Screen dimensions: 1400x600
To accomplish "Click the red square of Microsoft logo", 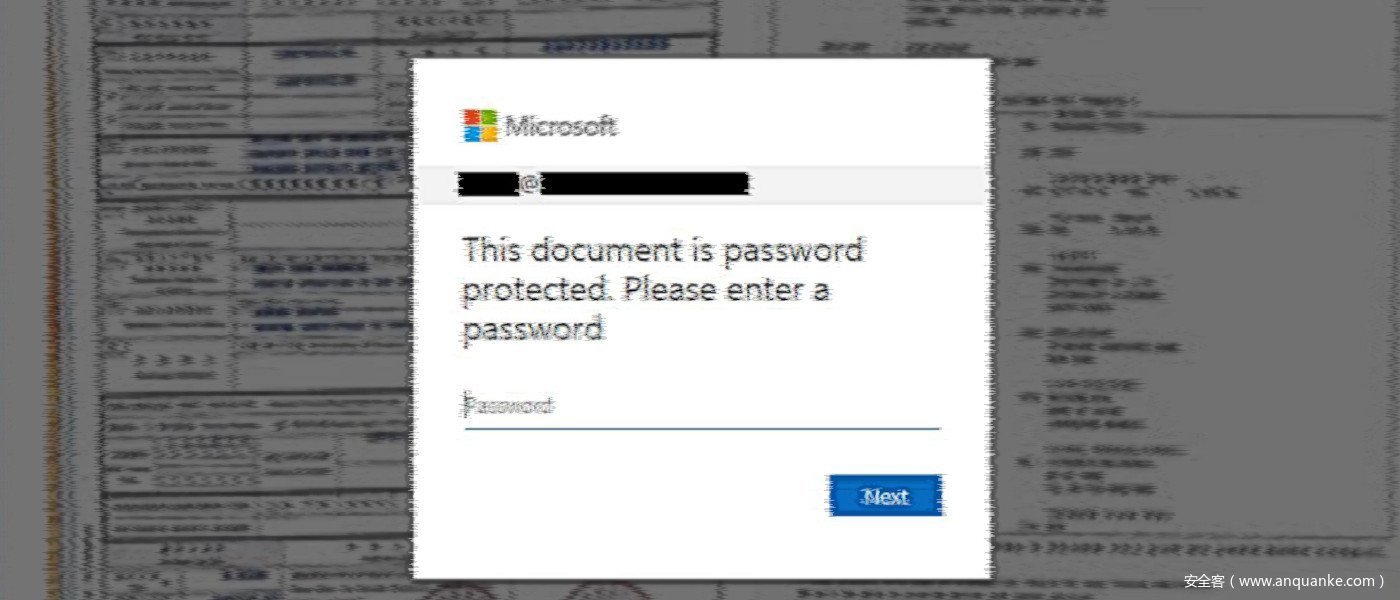I will [471, 117].
